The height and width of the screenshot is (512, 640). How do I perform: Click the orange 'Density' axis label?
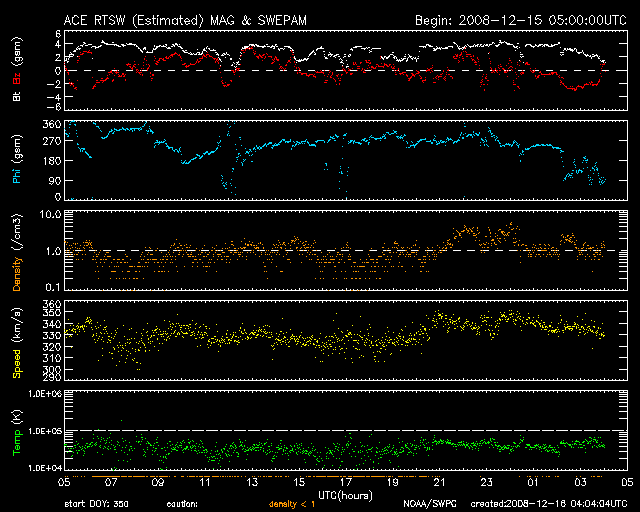17,274
